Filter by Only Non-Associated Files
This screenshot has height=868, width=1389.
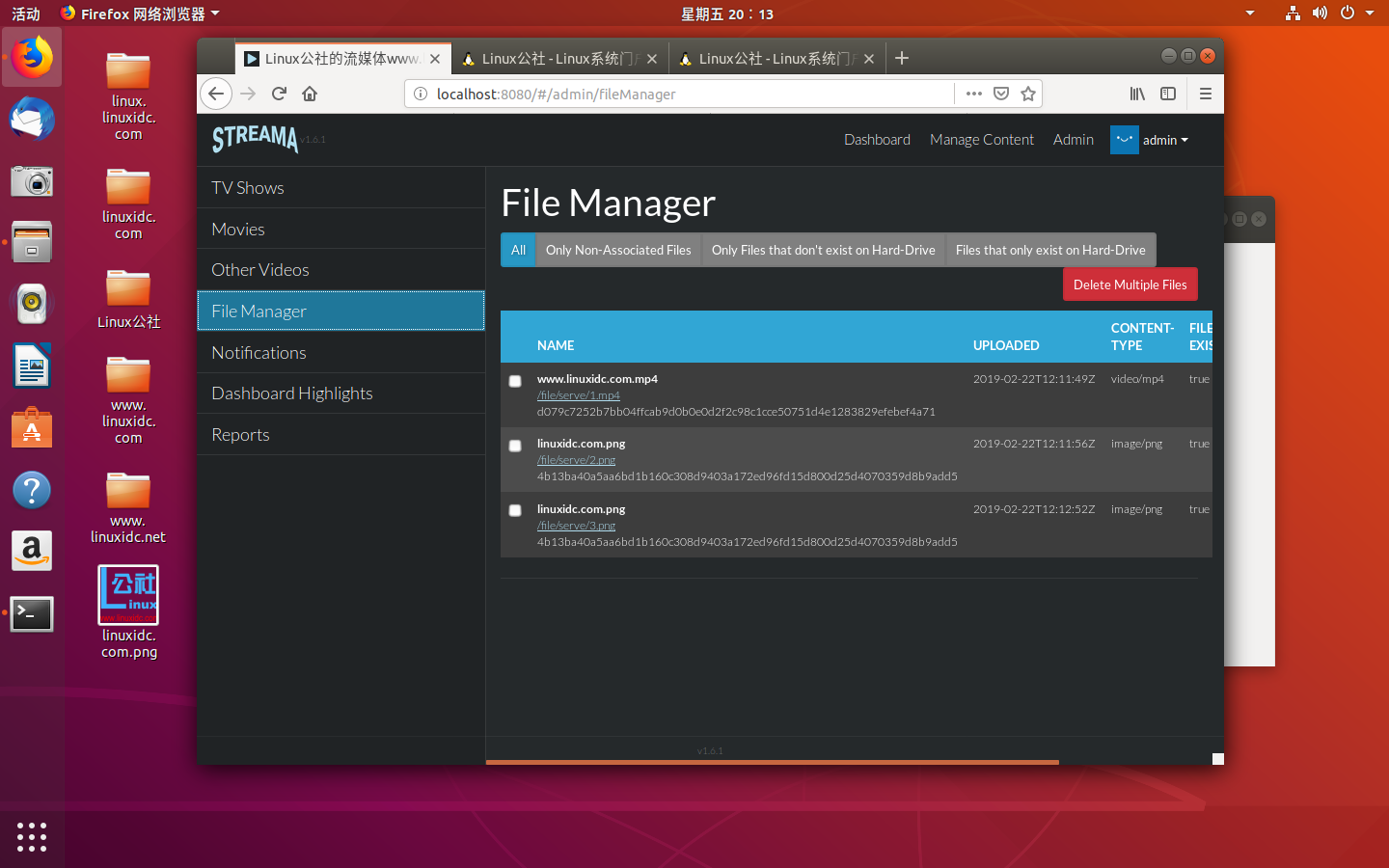click(x=618, y=250)
